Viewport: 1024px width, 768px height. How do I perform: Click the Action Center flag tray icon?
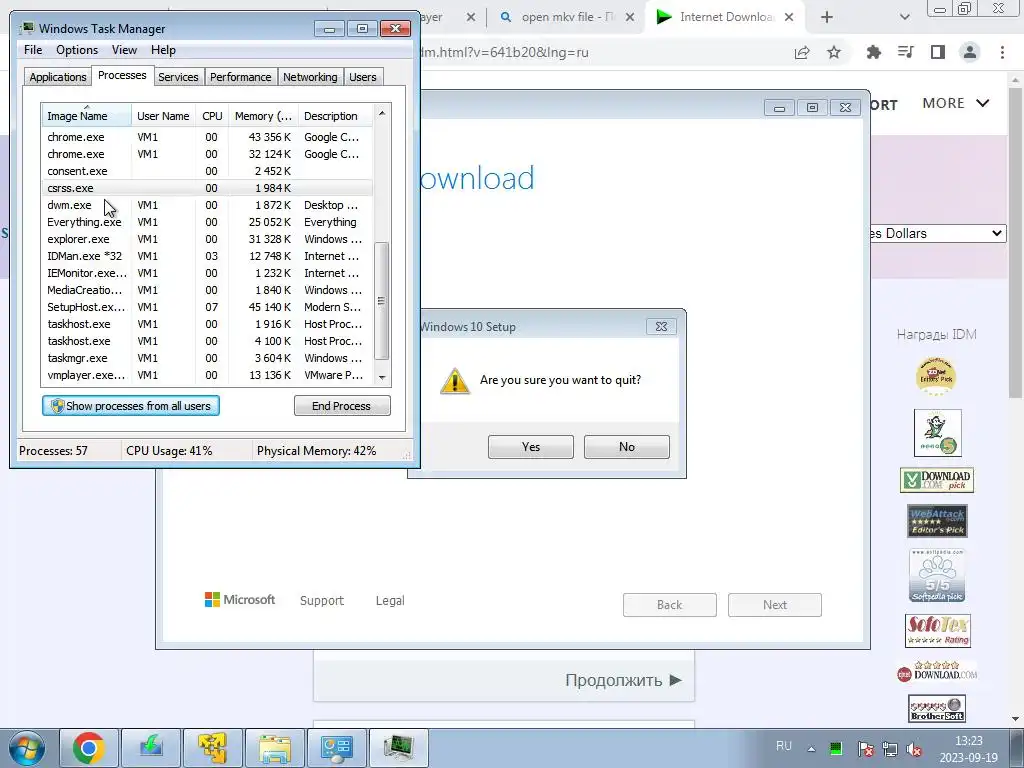865,748
